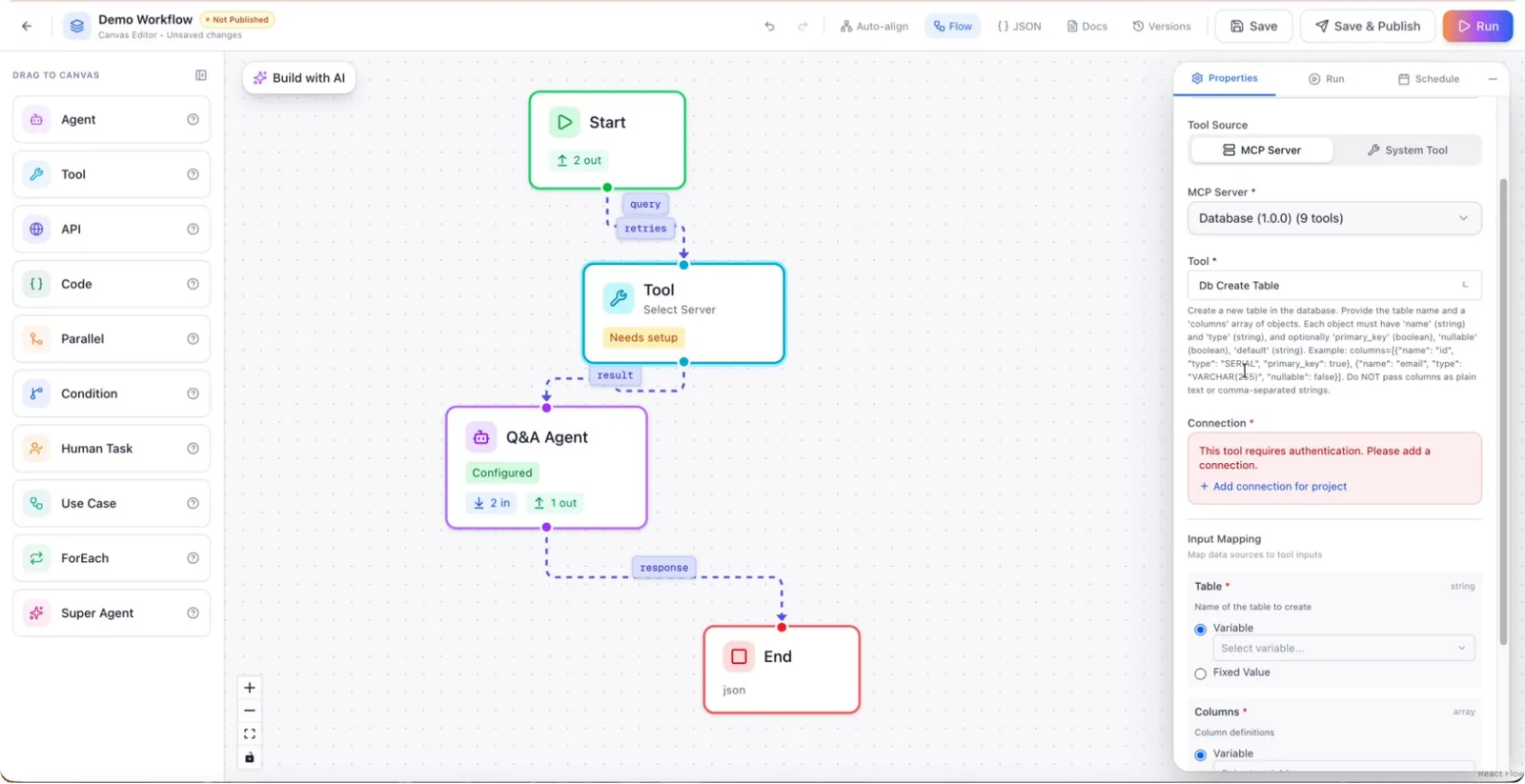Select the retries edge label
This screenshot has width=1525, height=784.
click(x=645, y=229)
